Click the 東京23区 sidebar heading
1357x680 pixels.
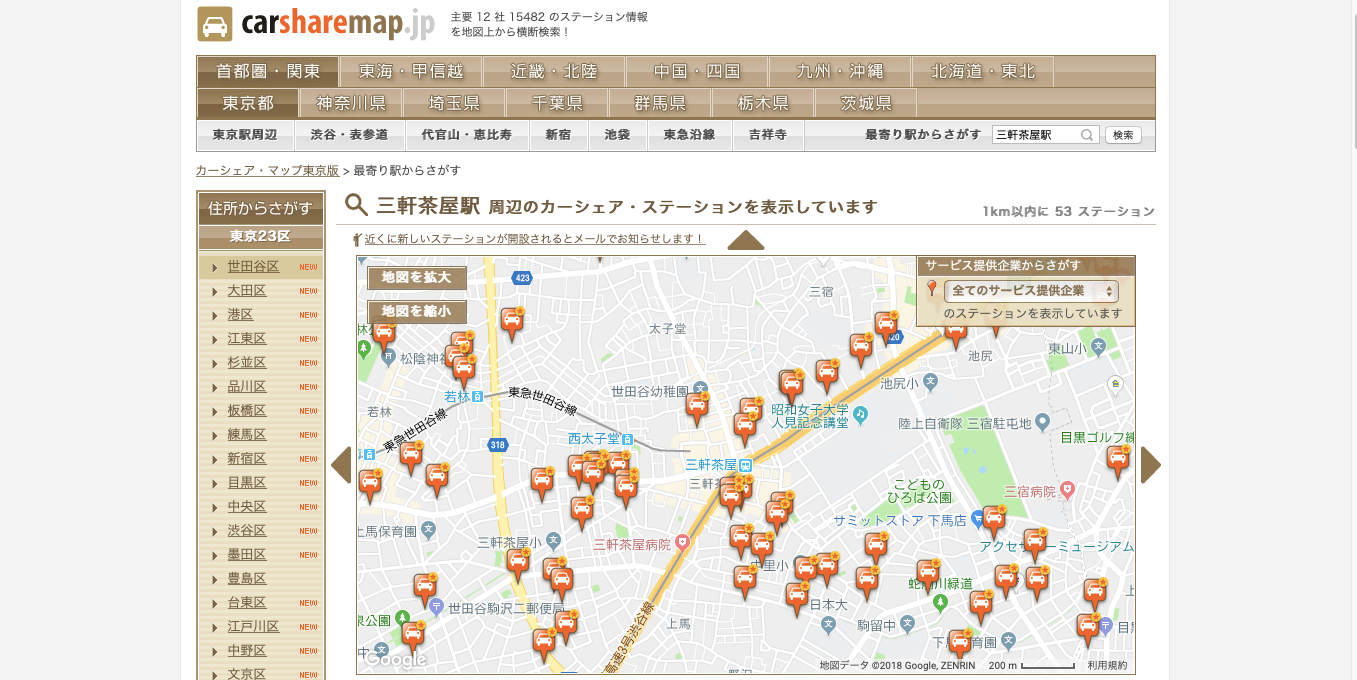click(x=260, y=237)
